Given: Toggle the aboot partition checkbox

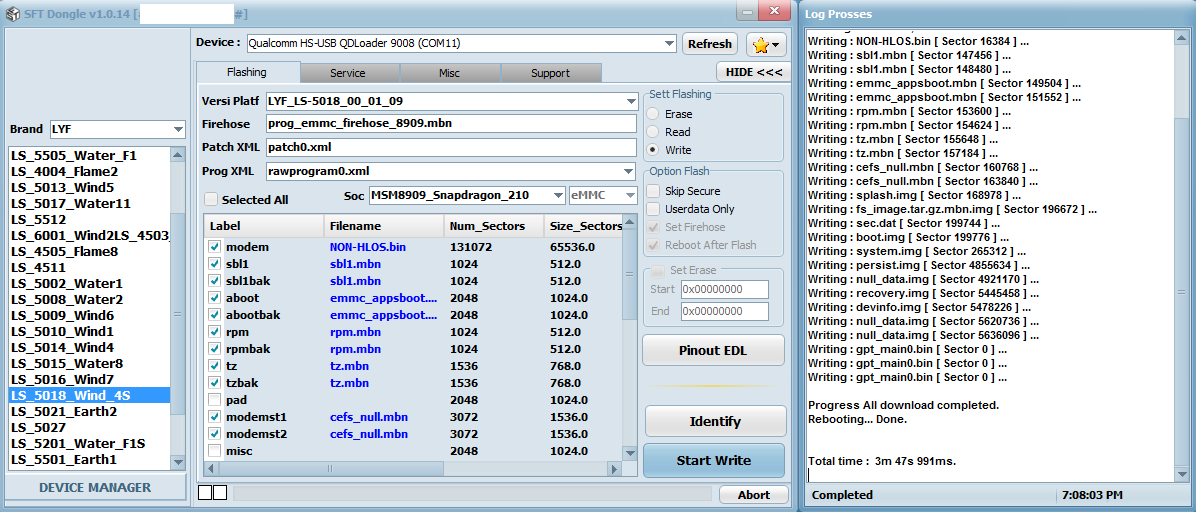Looking at the screenshot, I should [x=214, y=298].
